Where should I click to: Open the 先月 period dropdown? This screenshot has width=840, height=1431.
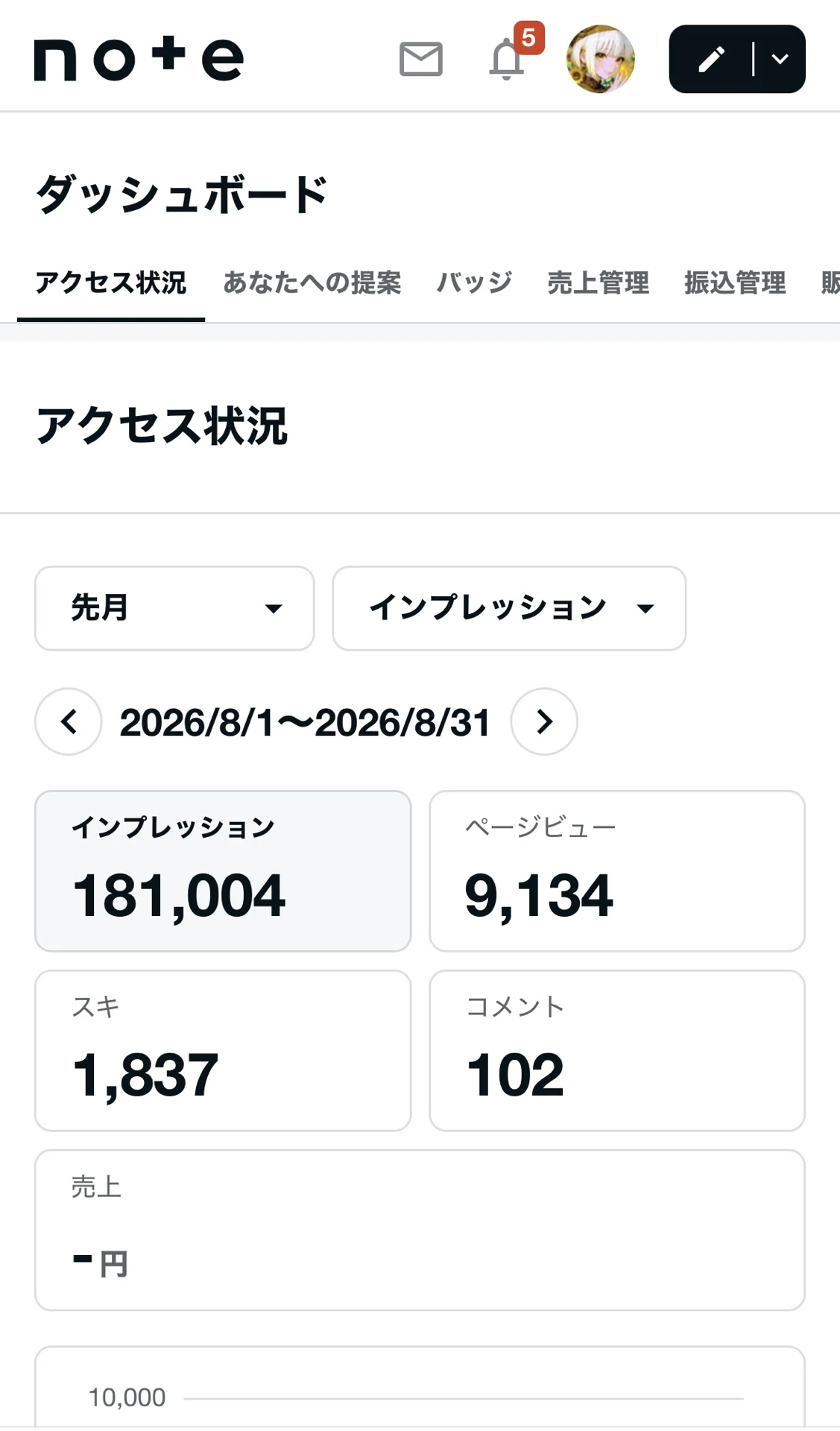point(174,608)
